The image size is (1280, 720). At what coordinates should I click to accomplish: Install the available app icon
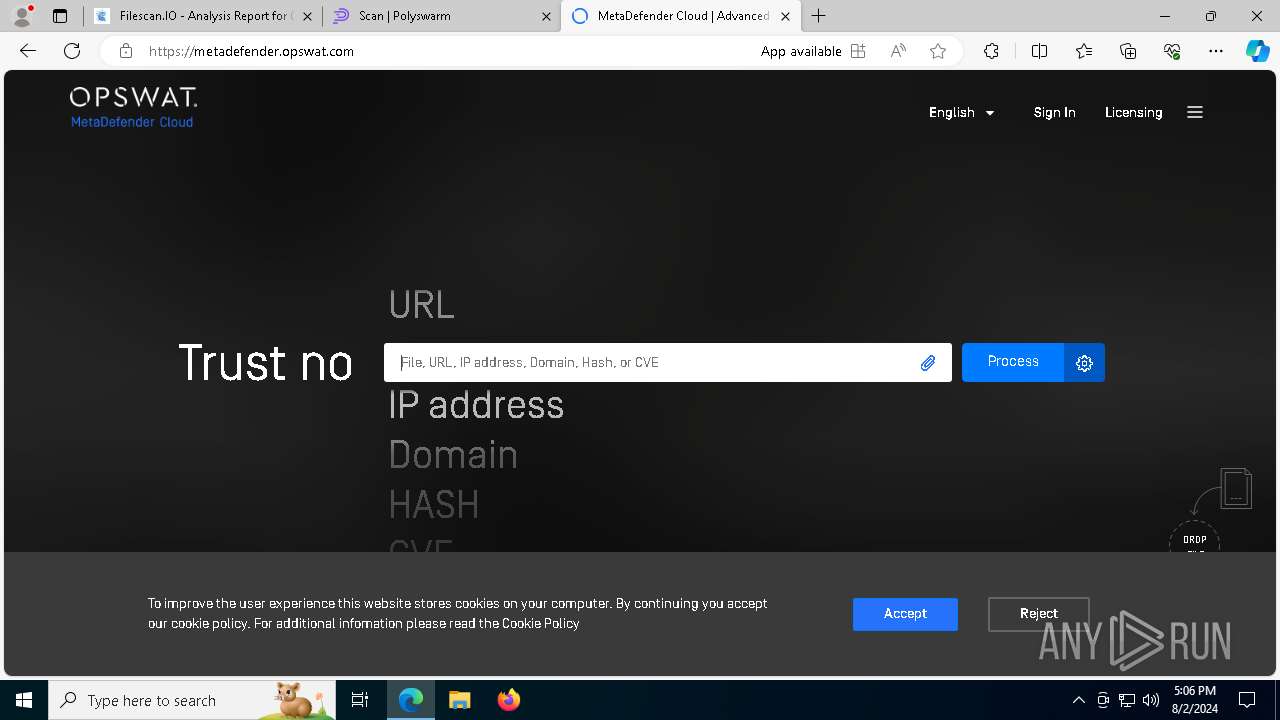[858, 51]
